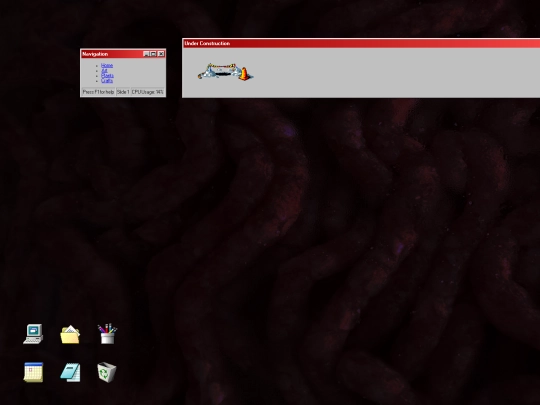The width and height of the screenshot is (540, 405).
Task: Follow the Crafts link in Navigation
Action: pyautogui.click(x=107, y=81)
